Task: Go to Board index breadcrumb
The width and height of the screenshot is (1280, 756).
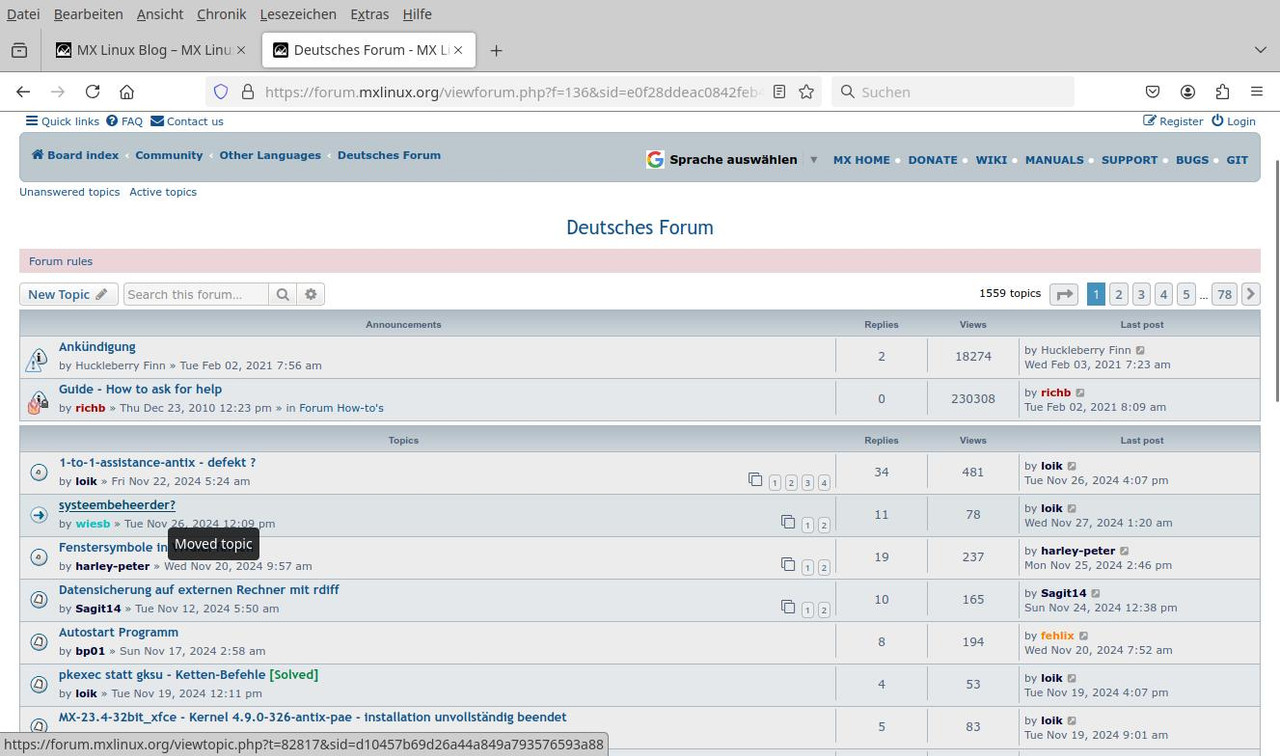Action: 75,155
